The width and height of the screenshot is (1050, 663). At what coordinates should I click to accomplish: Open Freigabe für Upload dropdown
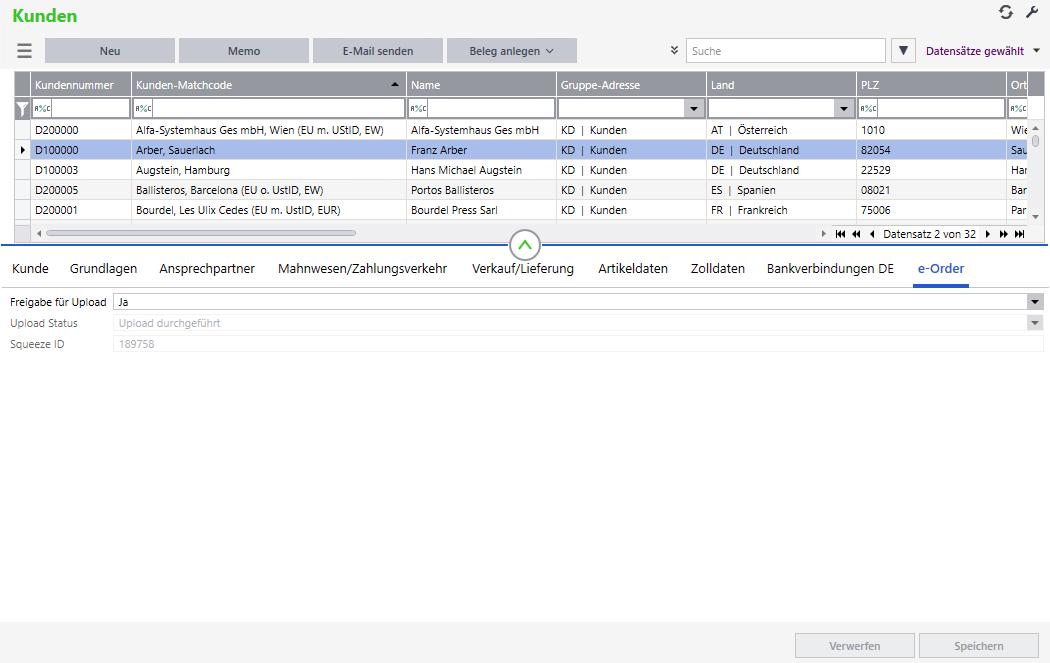1035,302
